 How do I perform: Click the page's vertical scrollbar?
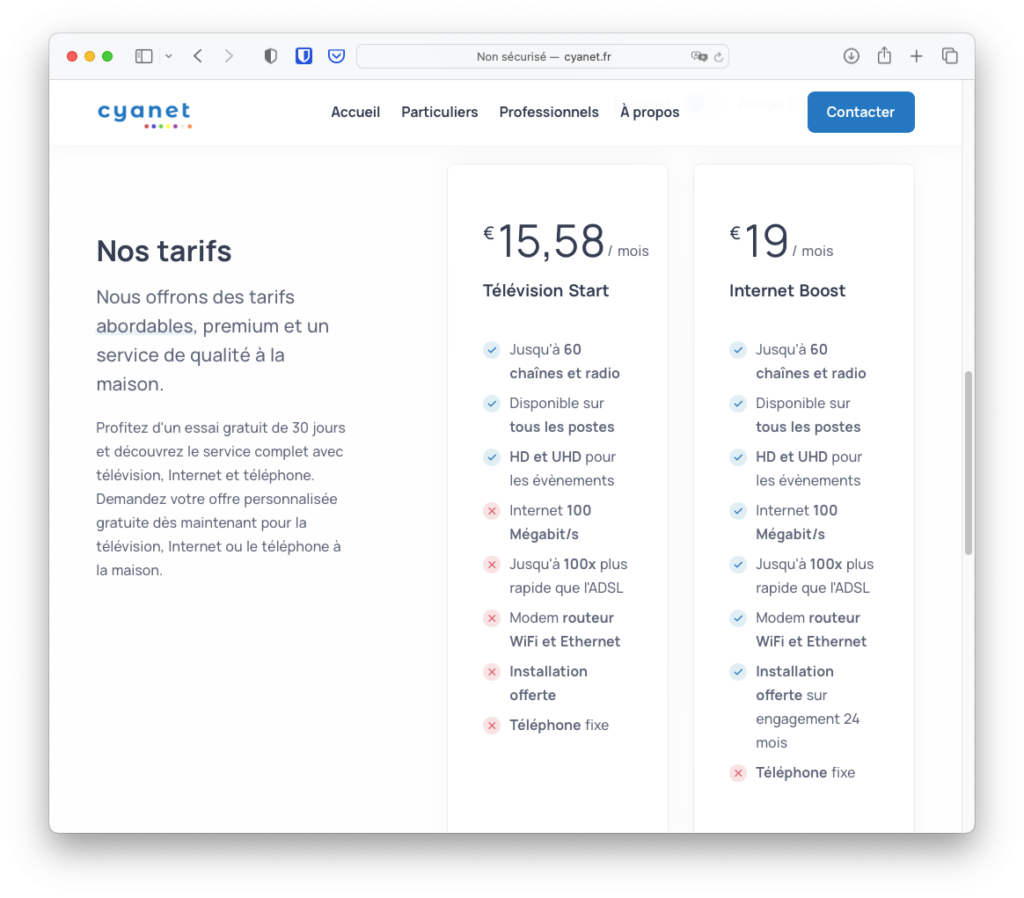[x=967, y=462]
